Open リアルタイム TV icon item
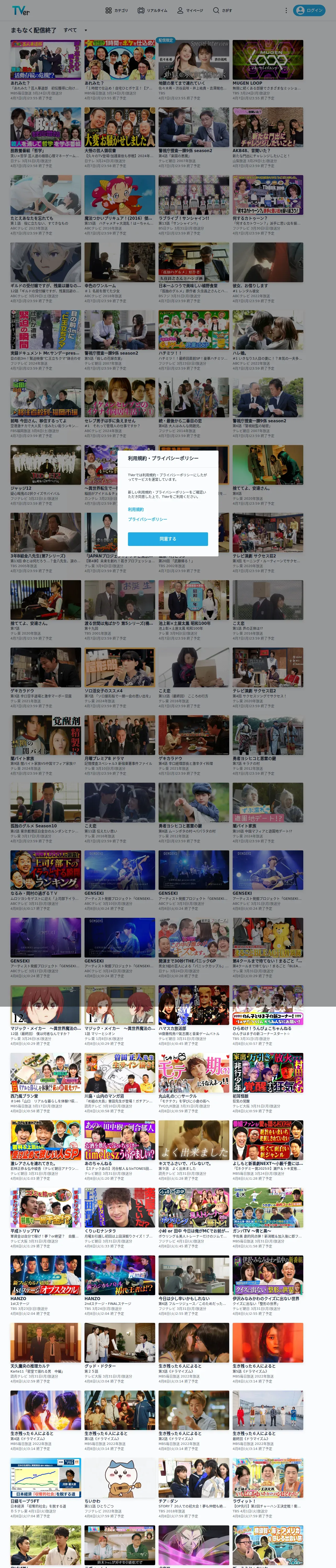 click(x=153, y=10)
